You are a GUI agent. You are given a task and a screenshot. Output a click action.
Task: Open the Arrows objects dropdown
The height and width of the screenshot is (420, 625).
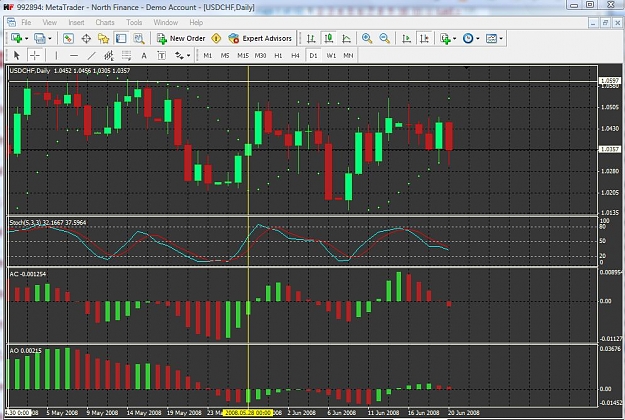pyautogui.click(x=182, y=55)
